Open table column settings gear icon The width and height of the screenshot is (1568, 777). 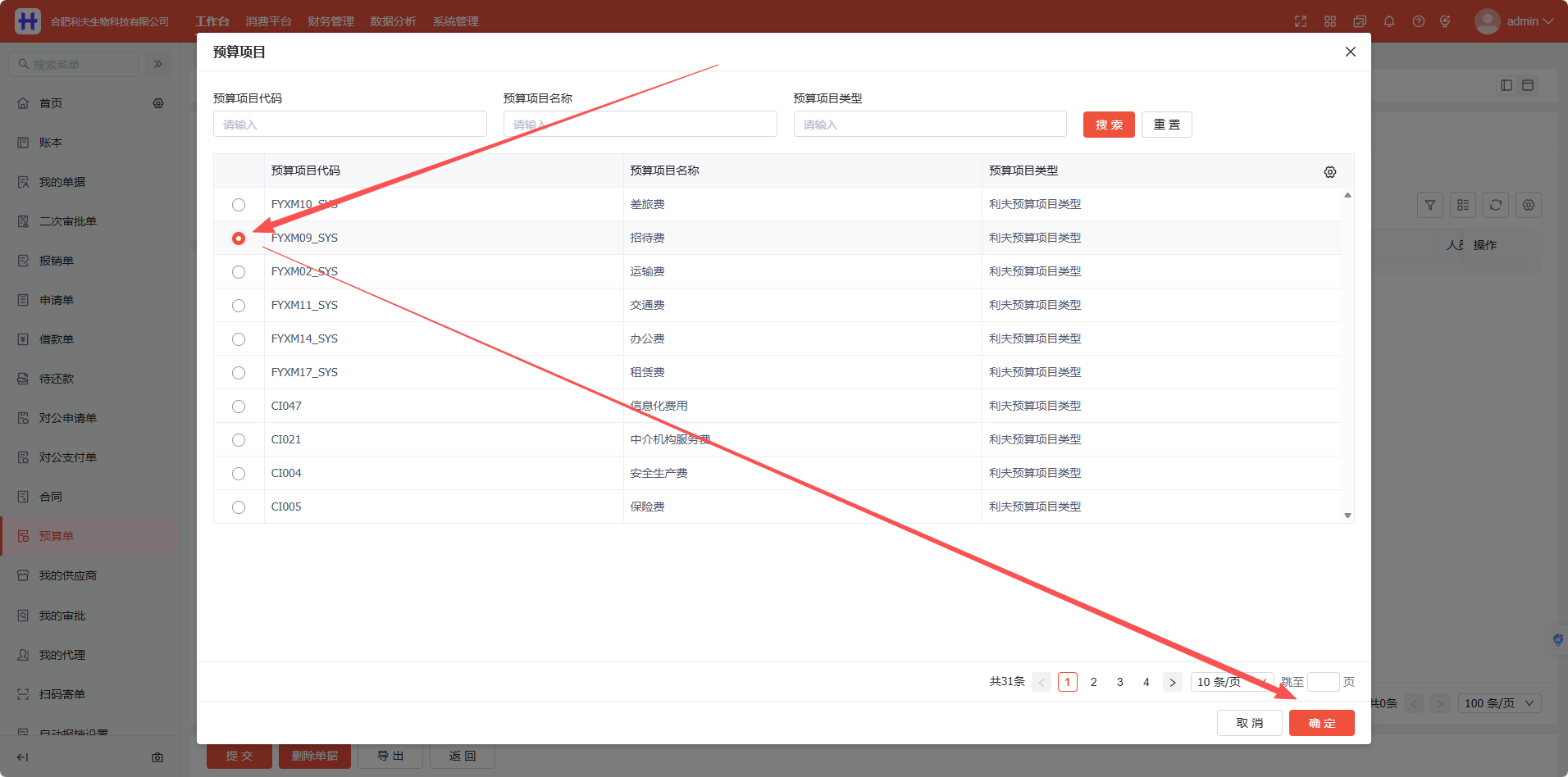[x=1329, y=172]
